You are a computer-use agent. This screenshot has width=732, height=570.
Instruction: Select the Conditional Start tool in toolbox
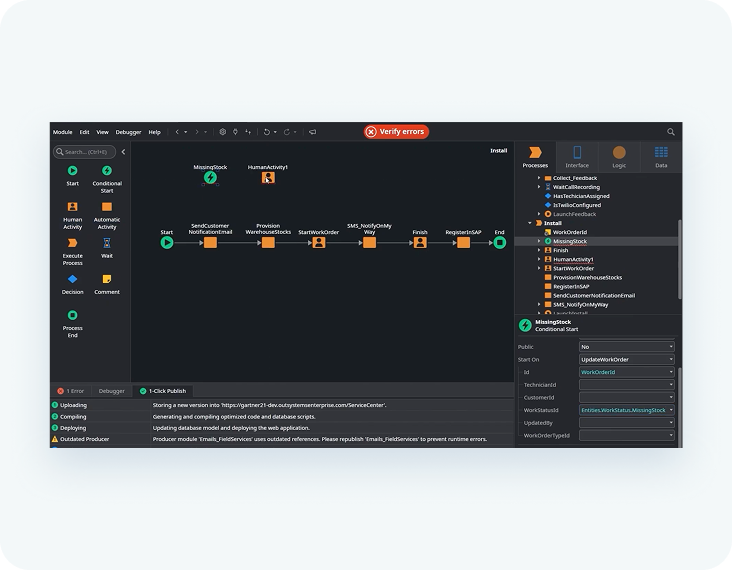(x=107, y=171)
